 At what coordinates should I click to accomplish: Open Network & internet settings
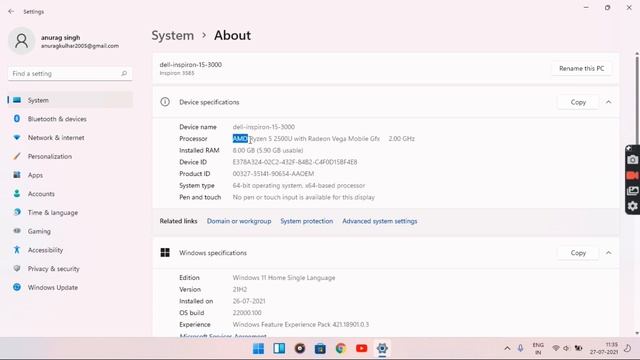pos(70,138)
